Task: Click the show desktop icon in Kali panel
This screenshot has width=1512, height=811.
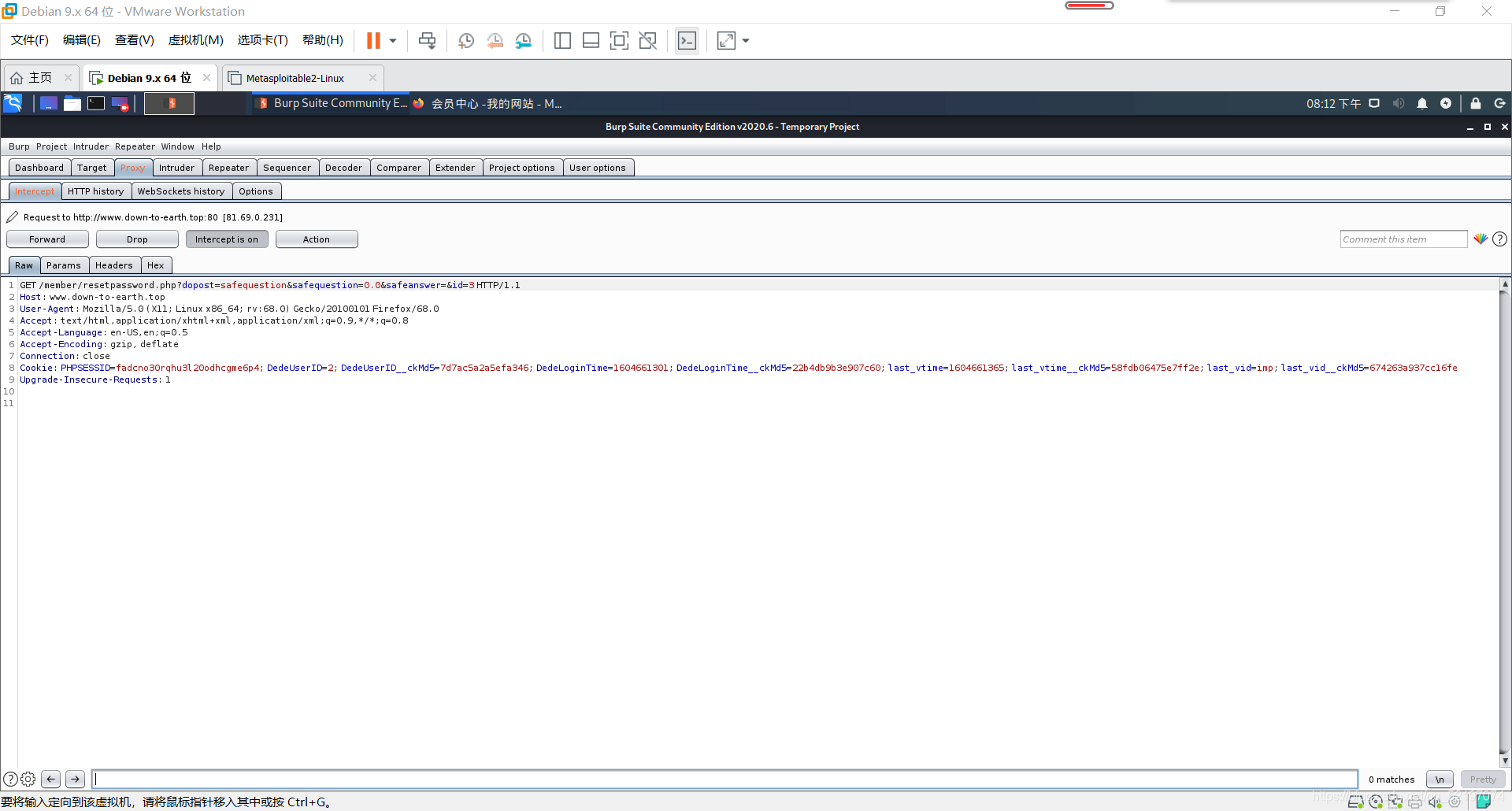Action: [48, 103]
